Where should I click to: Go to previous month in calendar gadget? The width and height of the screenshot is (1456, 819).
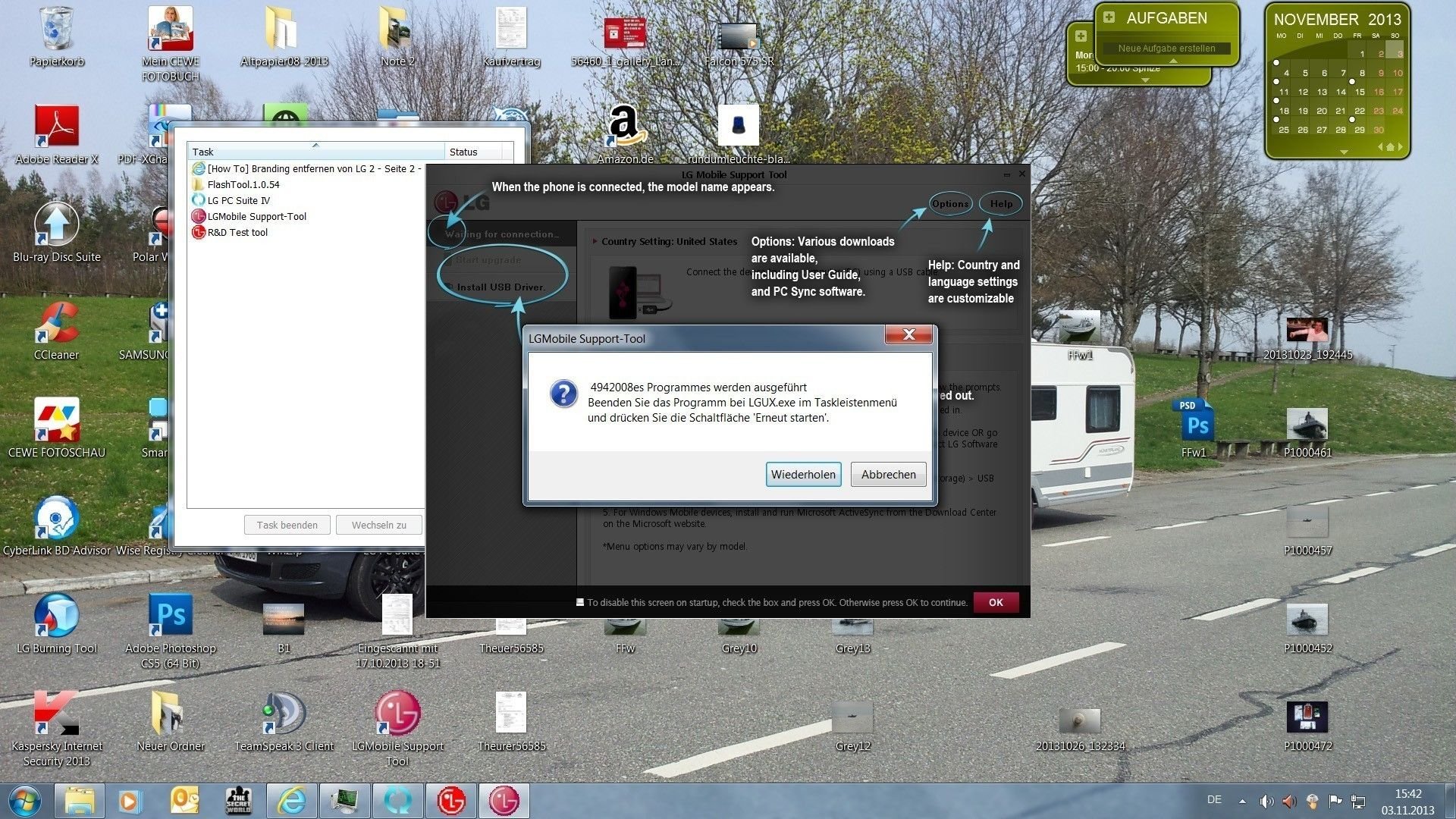1380,146
